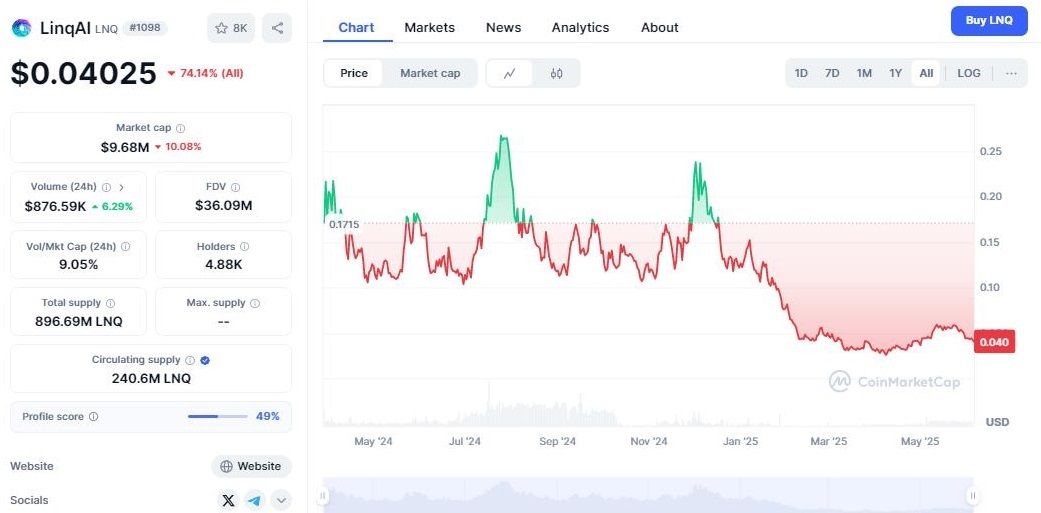Open Holders info icon

(244, 246)
